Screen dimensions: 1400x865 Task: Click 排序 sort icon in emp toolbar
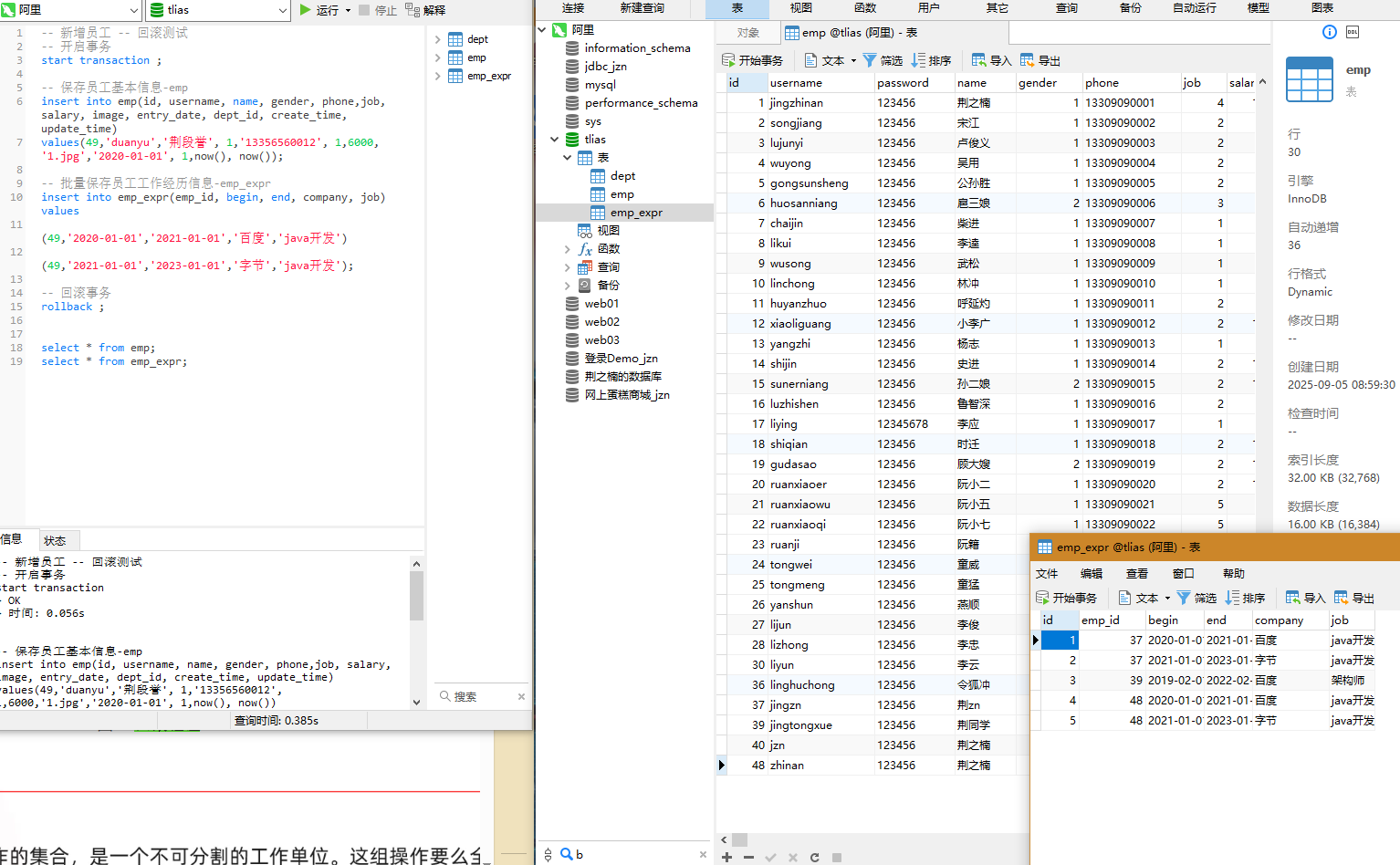tap(918, 60)
